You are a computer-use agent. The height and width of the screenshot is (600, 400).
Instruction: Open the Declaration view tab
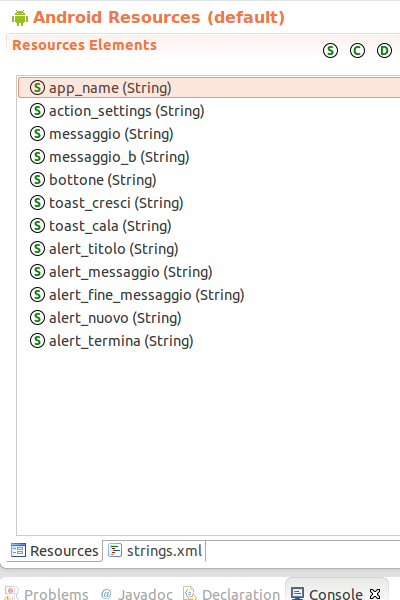(231, 594)
